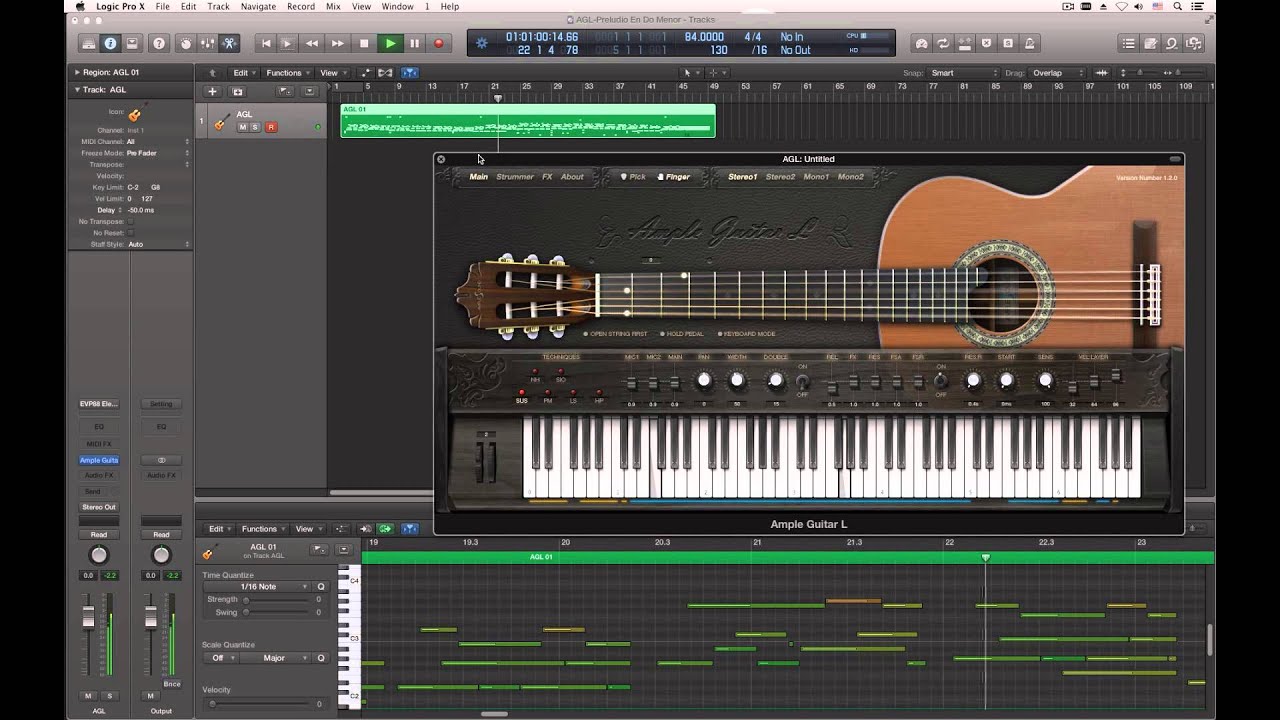
Task: Switch to Strummer tab in Ample Guitar
Action: pos(515,177)
